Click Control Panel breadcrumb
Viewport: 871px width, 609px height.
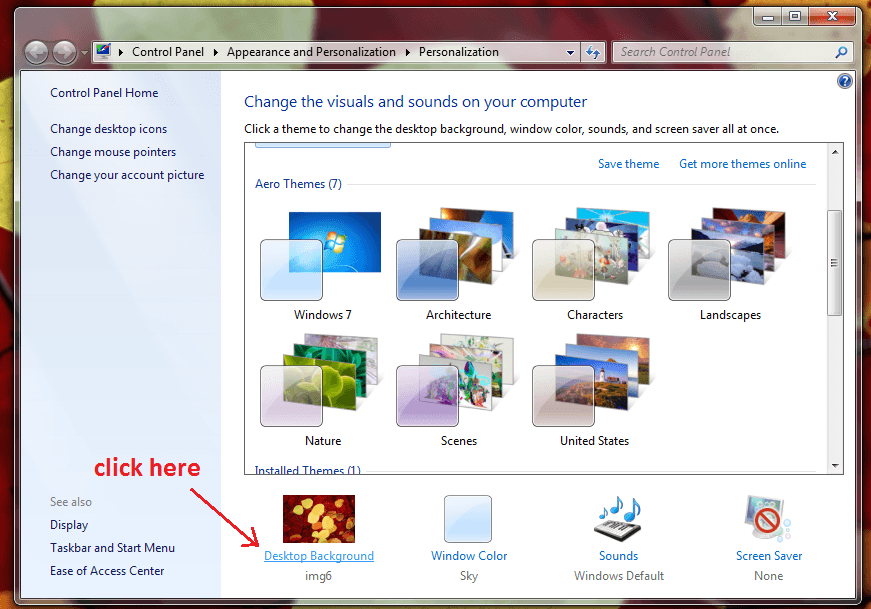(168, 52)
